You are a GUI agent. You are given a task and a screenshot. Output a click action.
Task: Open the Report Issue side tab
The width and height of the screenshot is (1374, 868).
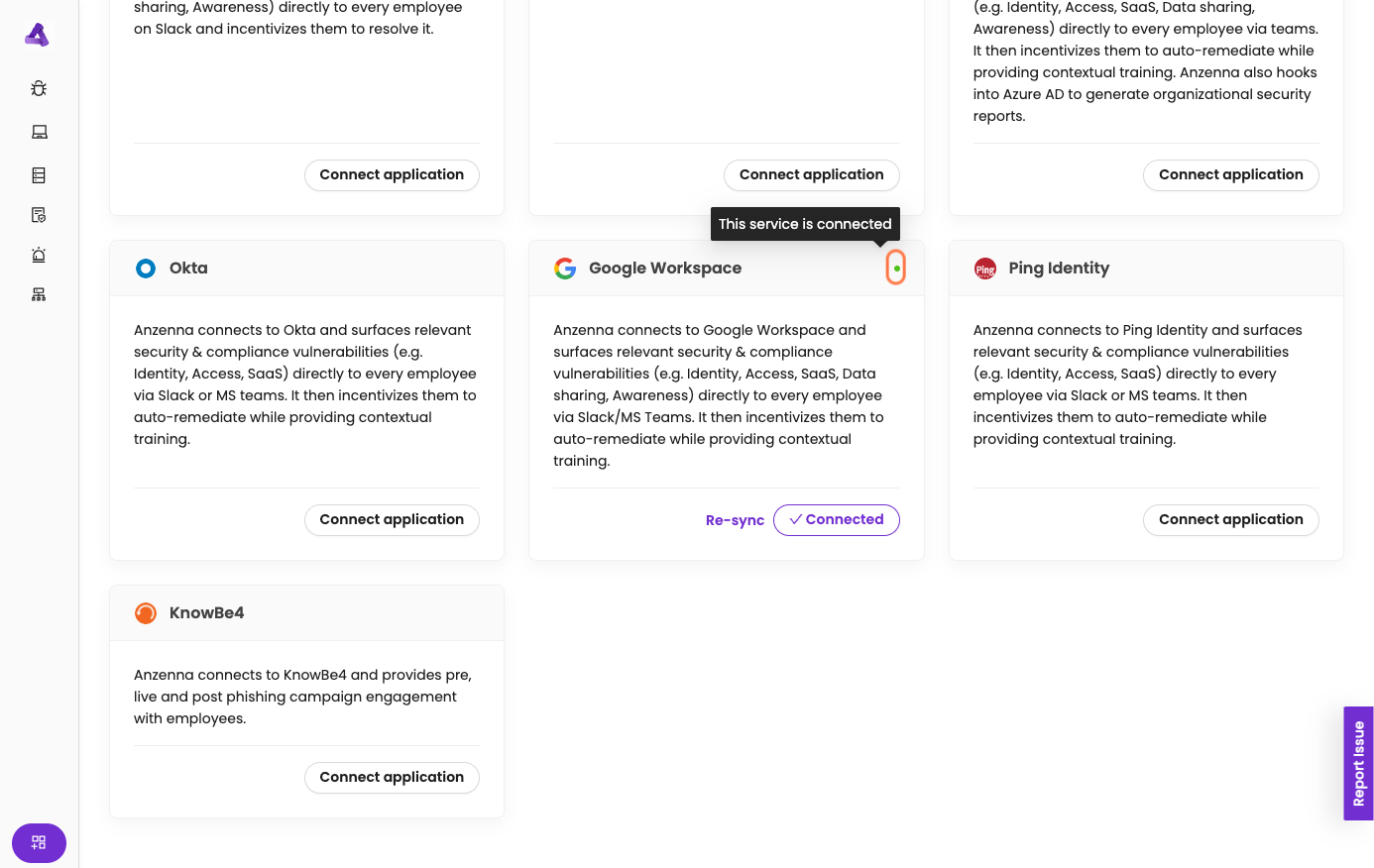(x=1358, y=763)
